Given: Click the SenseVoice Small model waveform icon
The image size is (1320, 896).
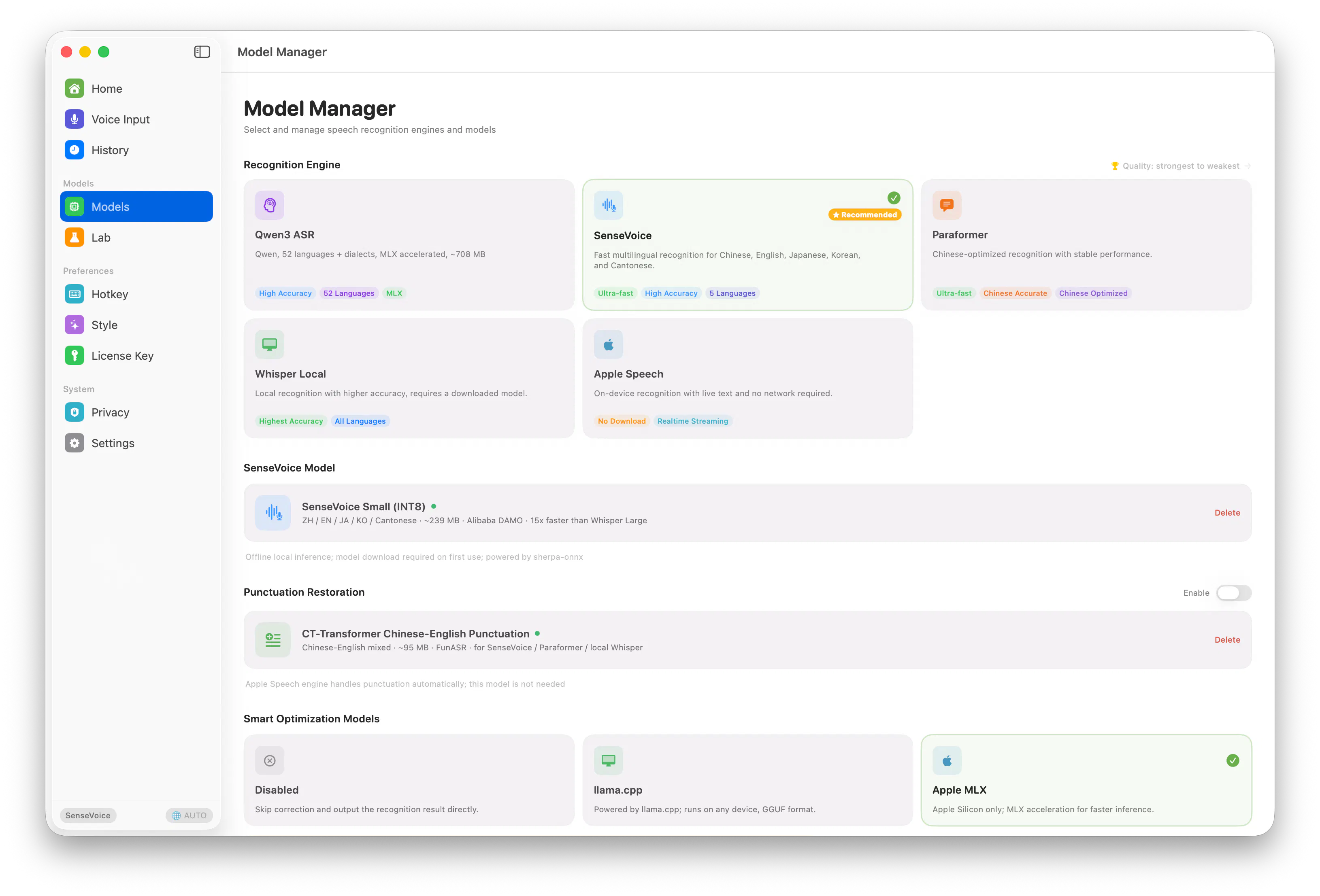Looking at the screenshot, I should pyautogui.click(x=273, y=513).
